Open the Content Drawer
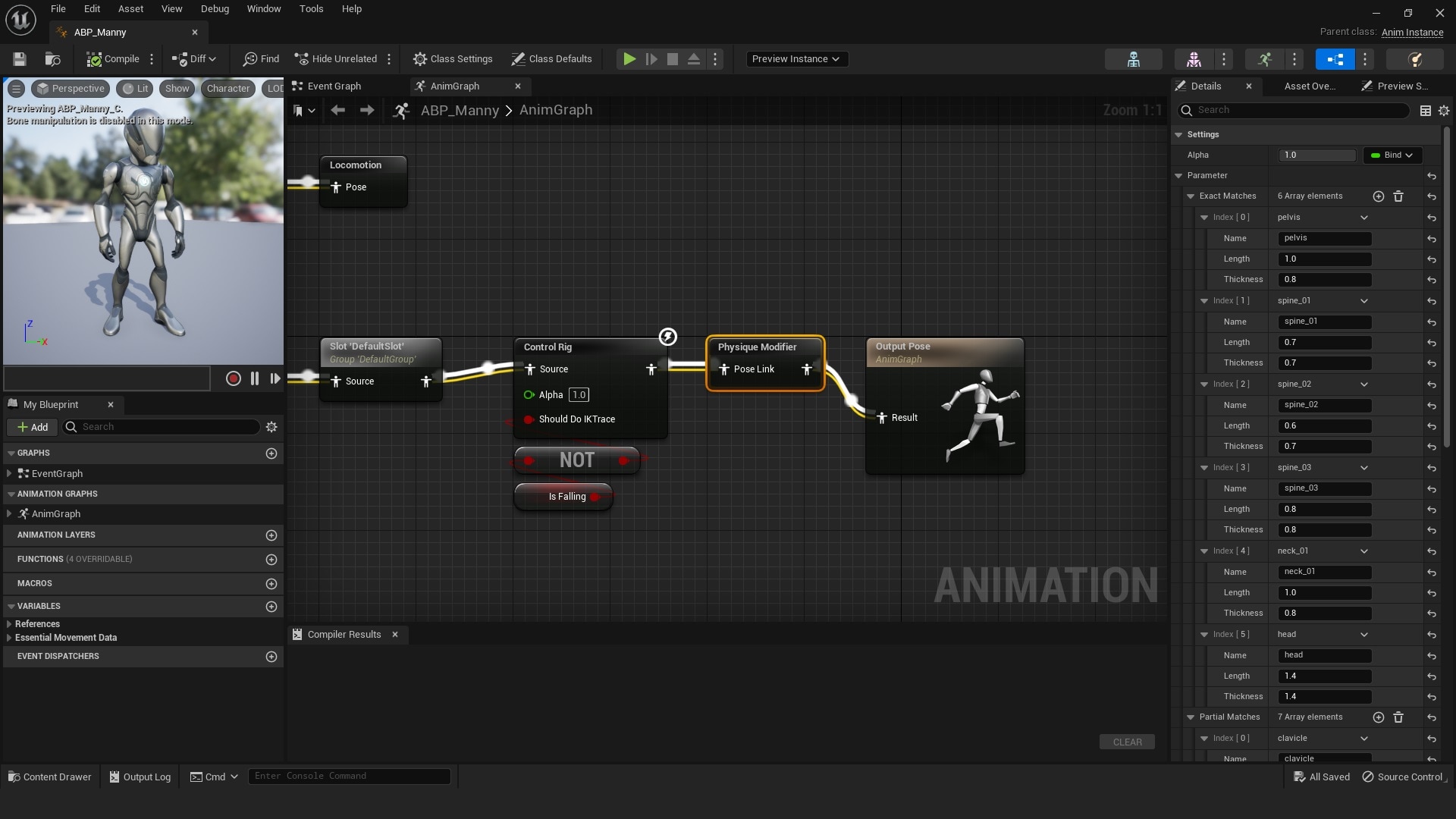Viewport: 1456px width, 819px height. 50,777
